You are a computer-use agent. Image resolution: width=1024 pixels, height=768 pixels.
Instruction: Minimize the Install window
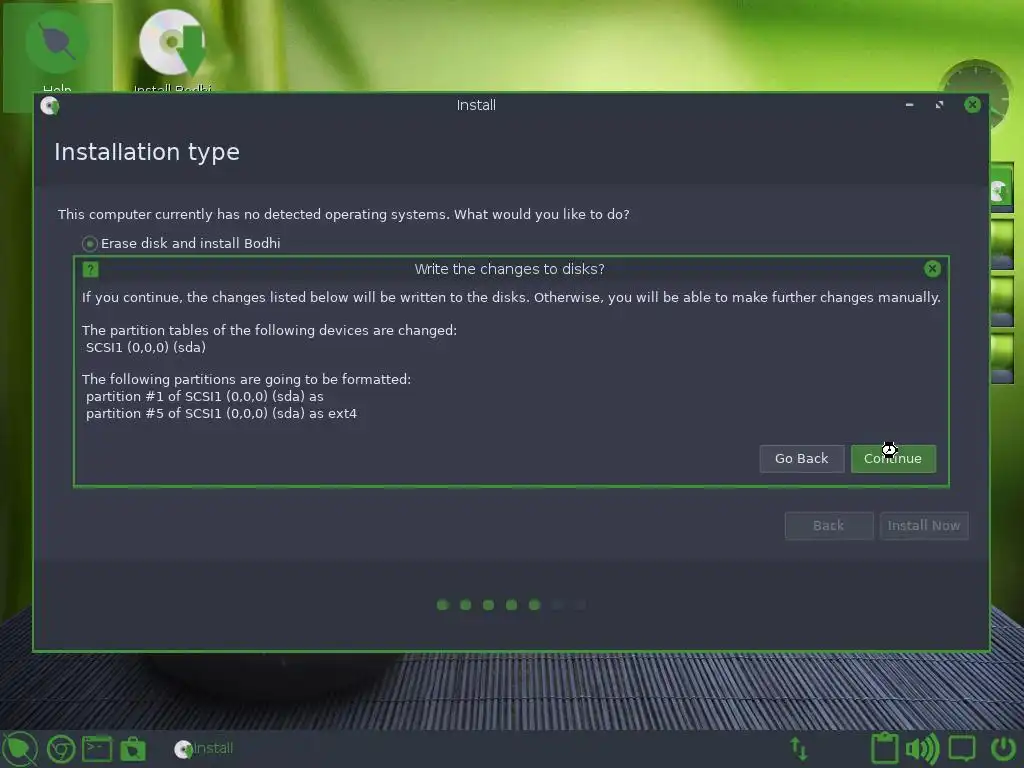909,105
